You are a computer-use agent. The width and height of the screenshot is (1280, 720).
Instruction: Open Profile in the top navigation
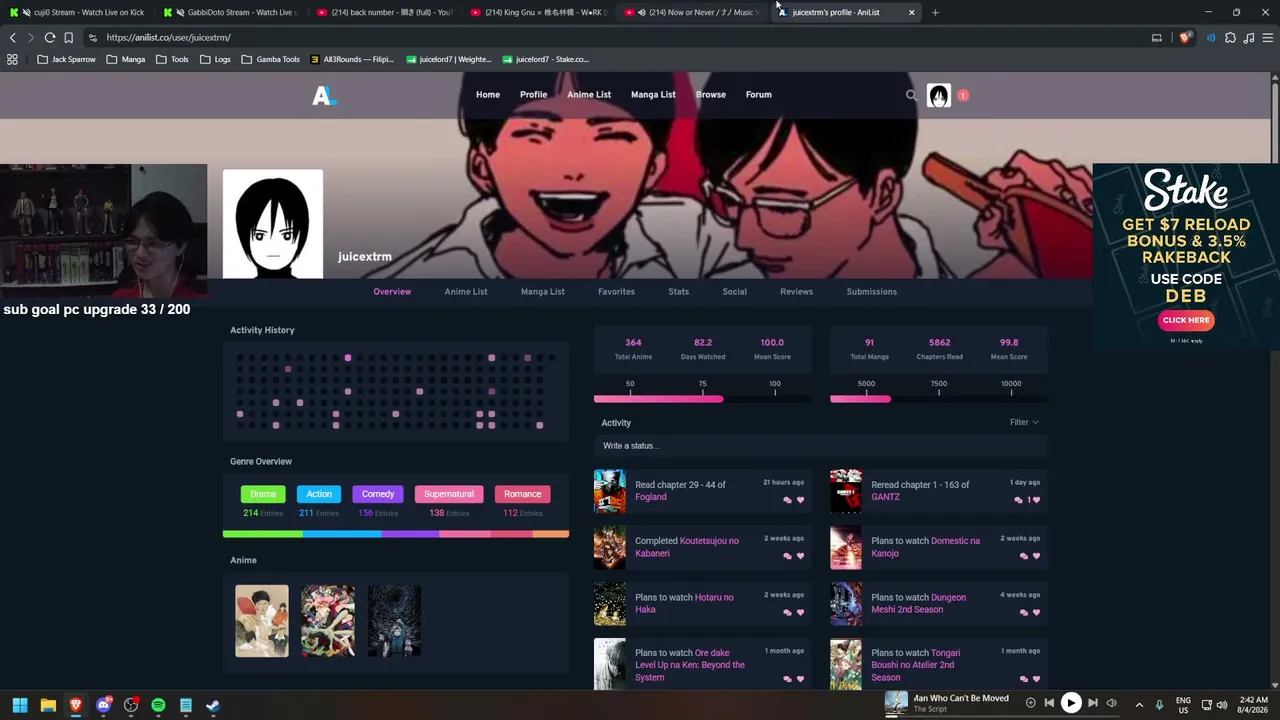(x=533, y=95)
